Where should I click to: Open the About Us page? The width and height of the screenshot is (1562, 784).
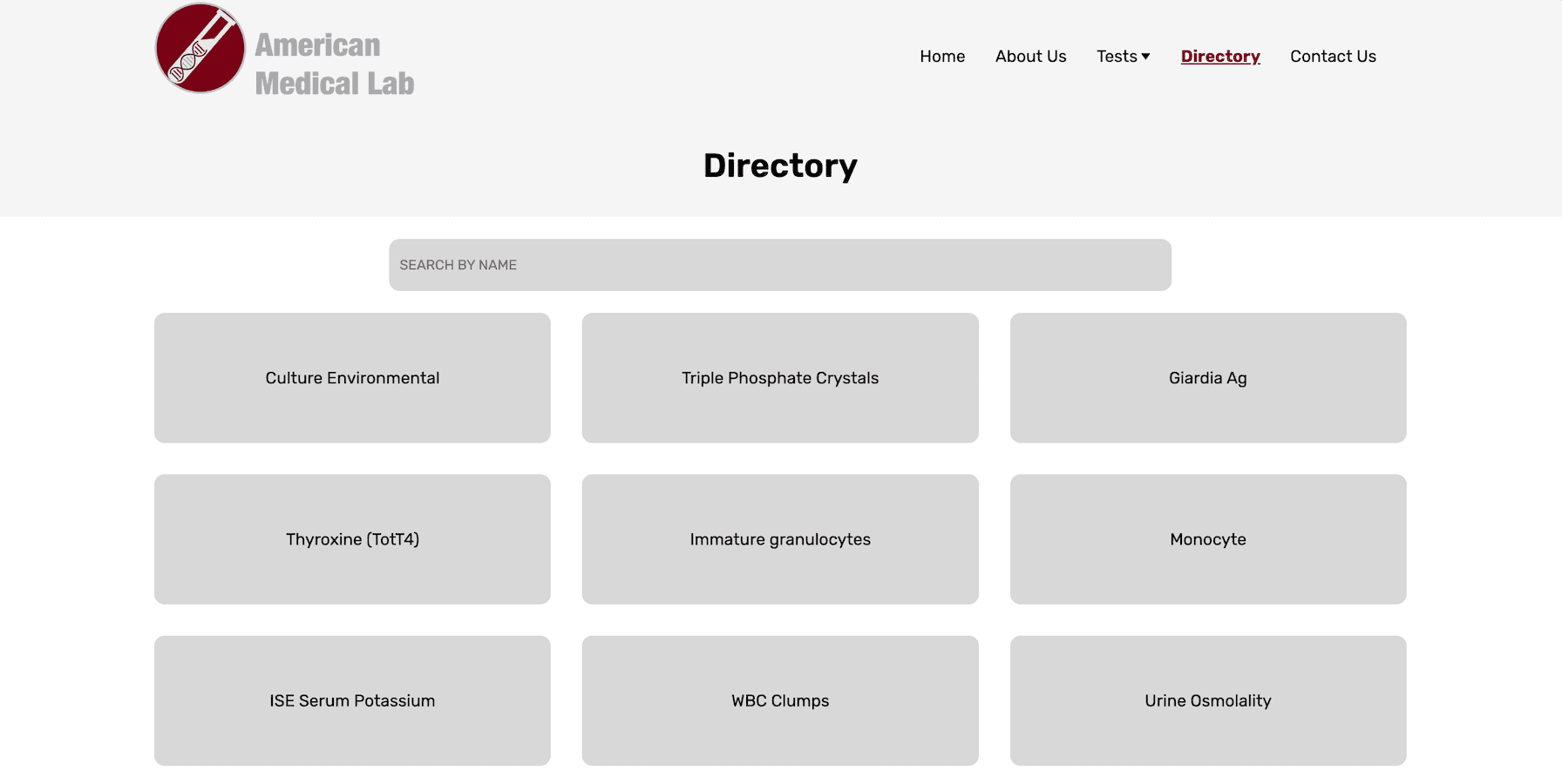point(1030,56)
